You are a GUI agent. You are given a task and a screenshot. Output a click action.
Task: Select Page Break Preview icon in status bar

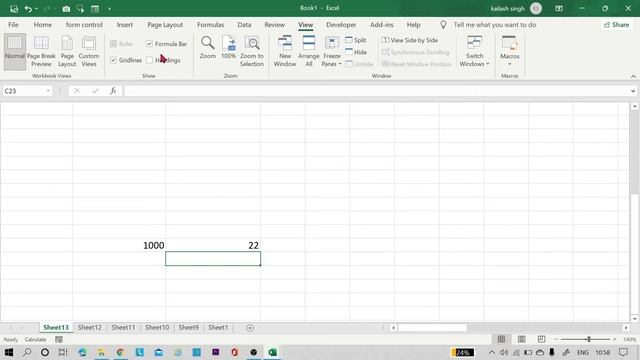[541, 339]
